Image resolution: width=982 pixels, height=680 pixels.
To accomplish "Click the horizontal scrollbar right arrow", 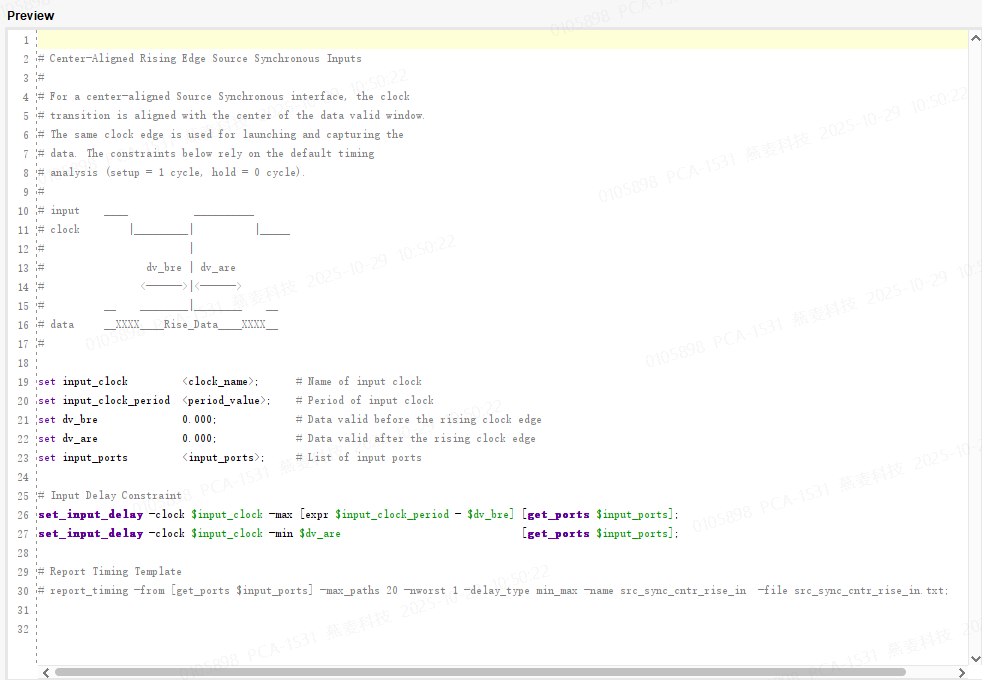I will pyautogui.click(x=962, y=672).
